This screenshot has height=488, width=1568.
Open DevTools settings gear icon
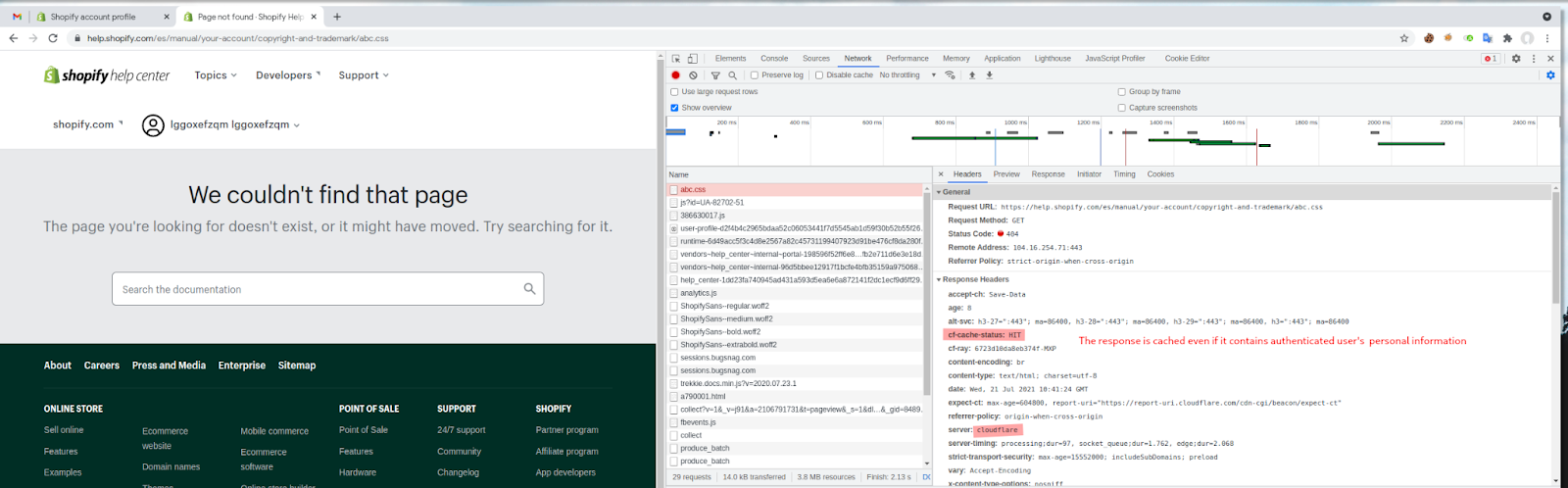pos(1516,59)
